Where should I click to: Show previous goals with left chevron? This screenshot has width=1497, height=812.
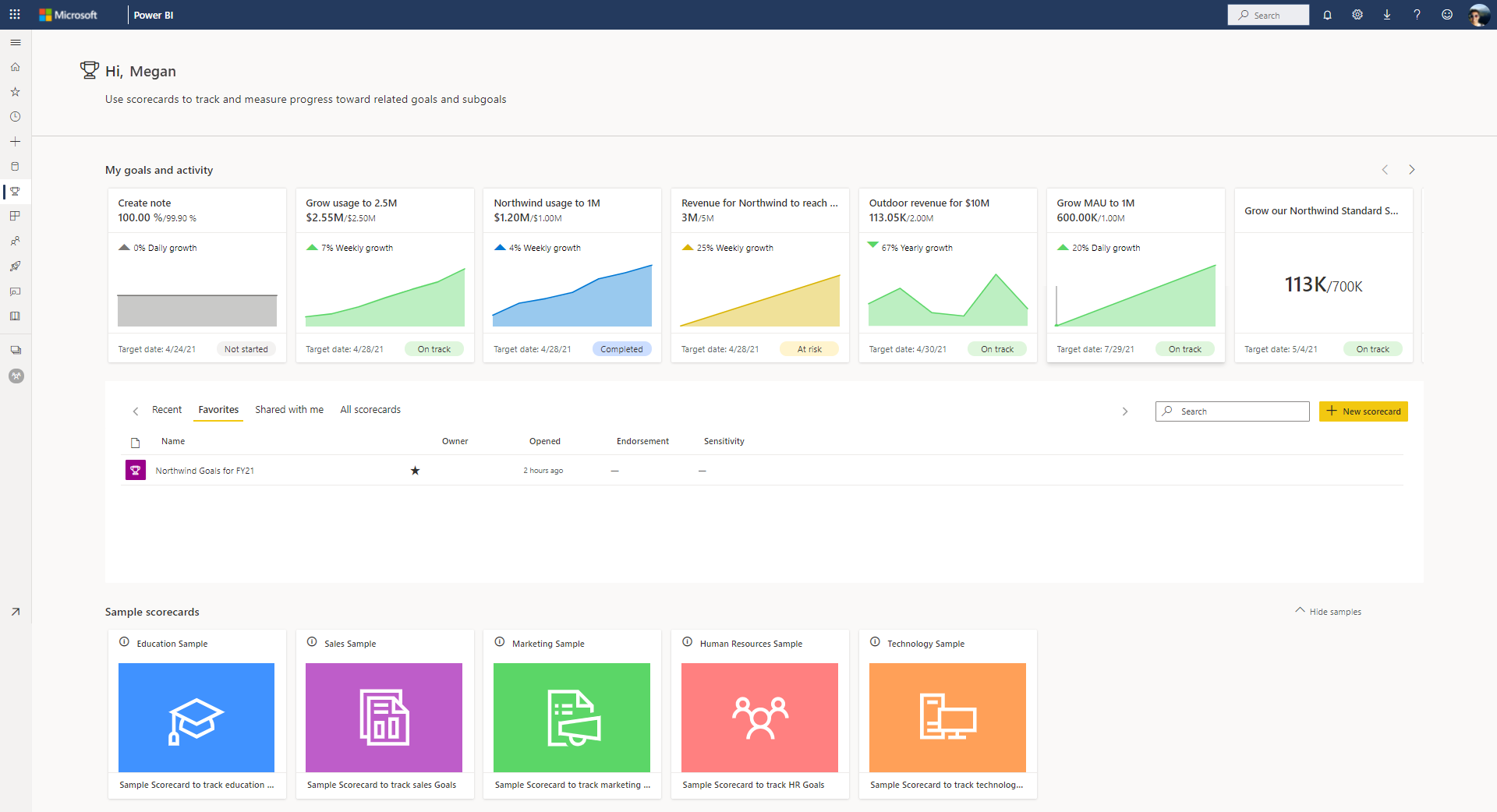pyautogui.click(x=1385, y=170)
